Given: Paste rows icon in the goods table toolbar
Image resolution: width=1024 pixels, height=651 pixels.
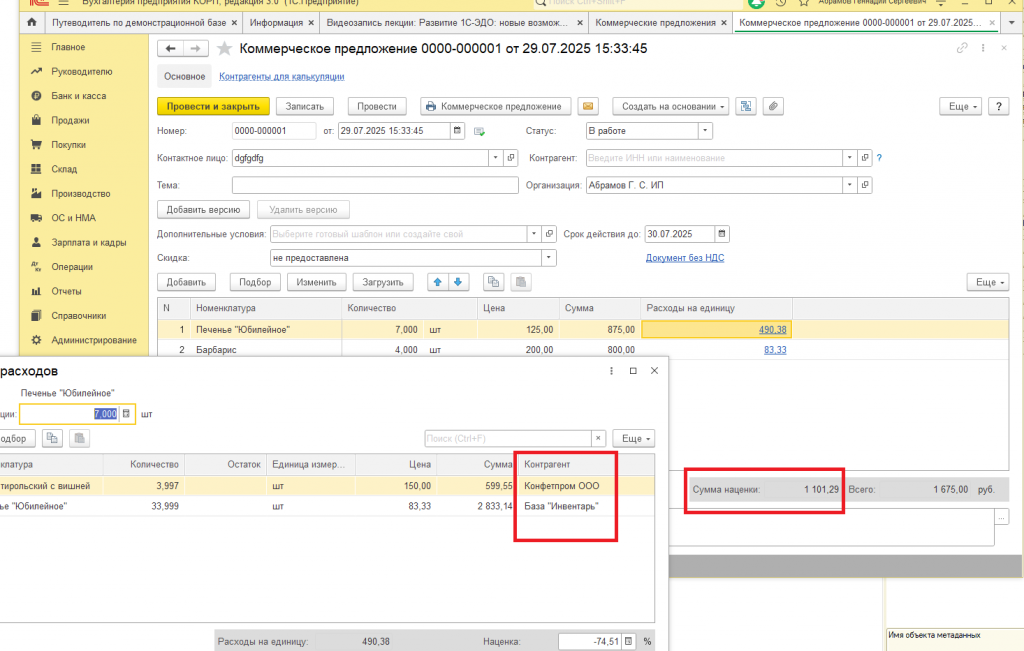Looking at the screenshot, I should point(520,282).
